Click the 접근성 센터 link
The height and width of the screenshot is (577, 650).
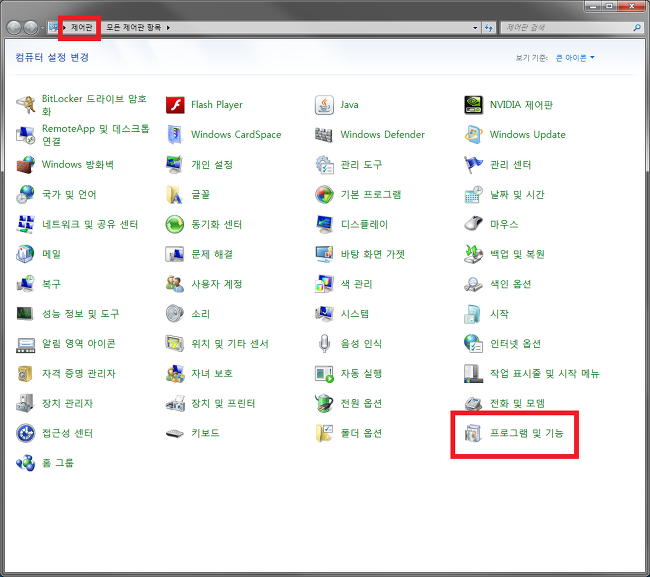(67, 433)
